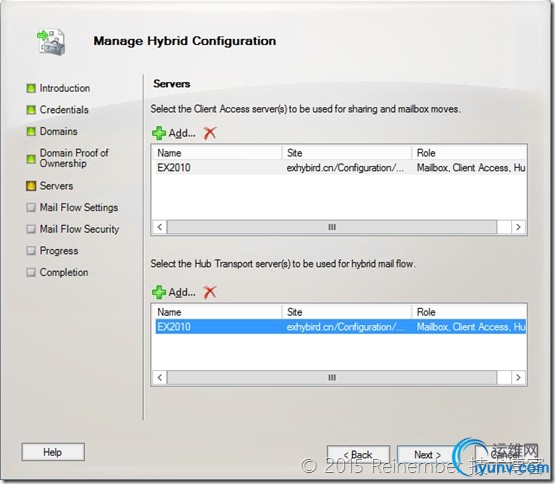Sort Client Access list by Role column
555x484 pixels.
click(x=469, y=153)
